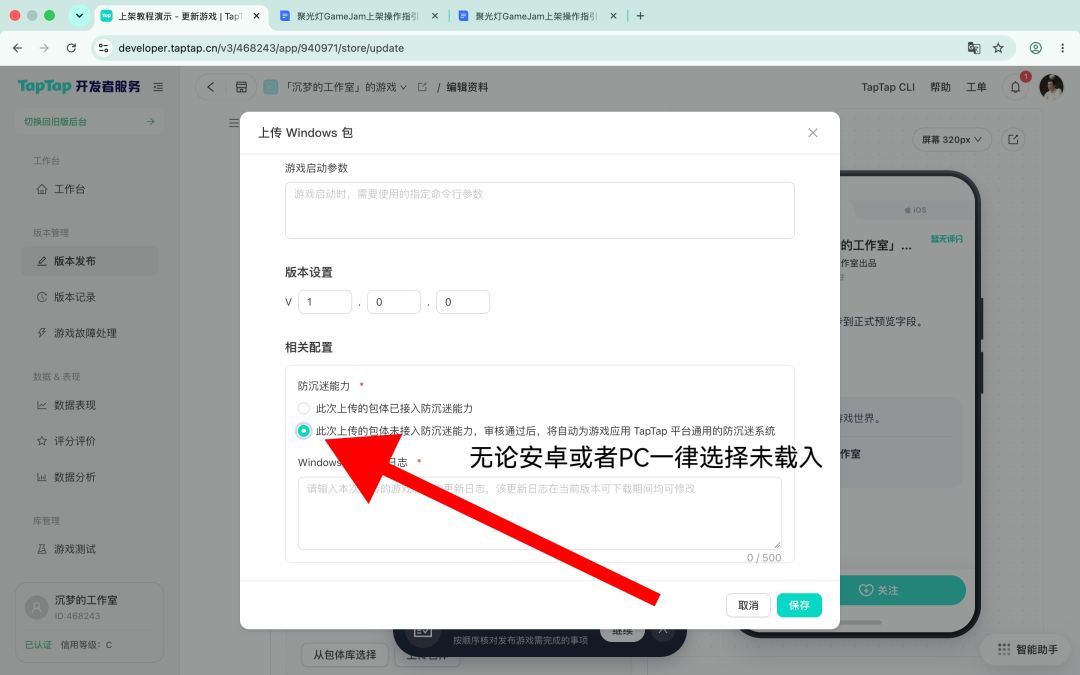Open the 智能助手 assistant
The width and height of the screenshot is (1080, 675).
click(1028, 650)
